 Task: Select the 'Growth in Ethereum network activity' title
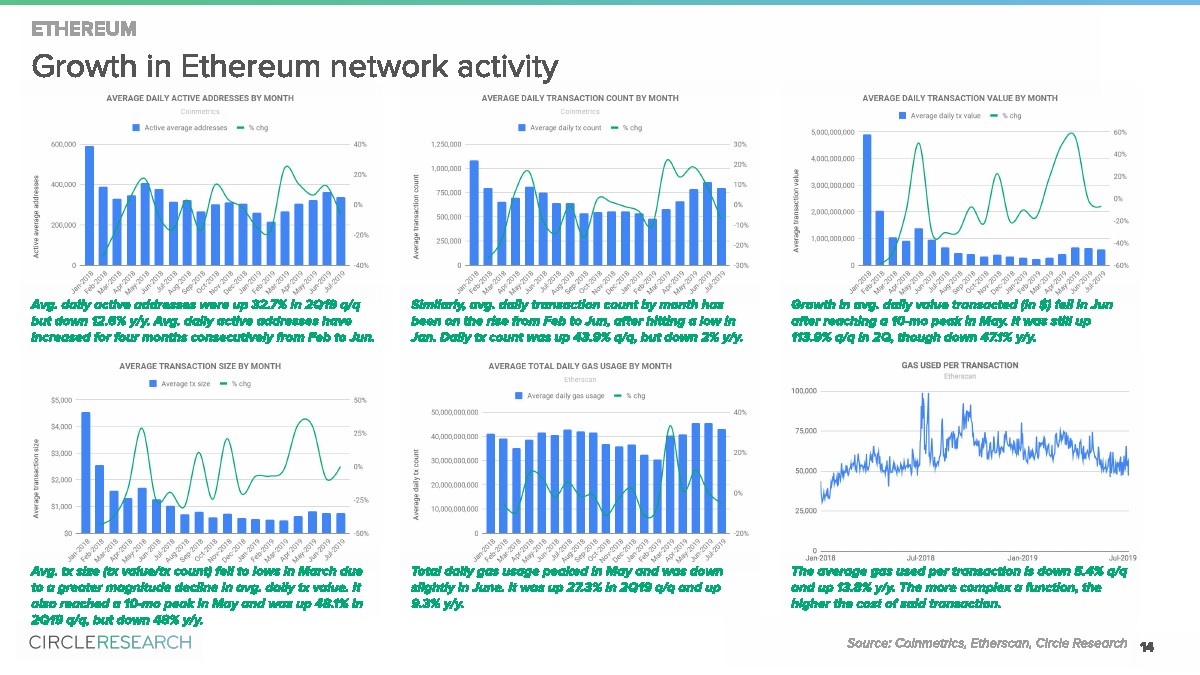tap(294, 67)
